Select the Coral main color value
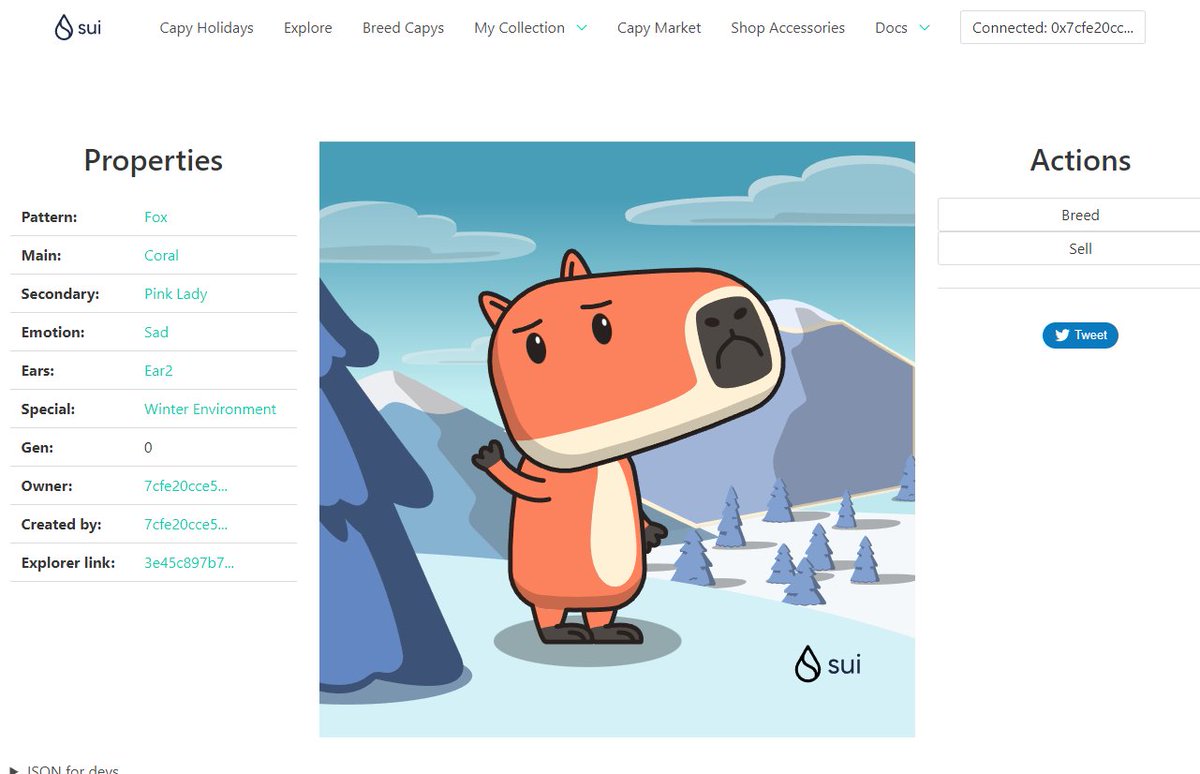1200x774 pixels. click(x=161, y=255)
